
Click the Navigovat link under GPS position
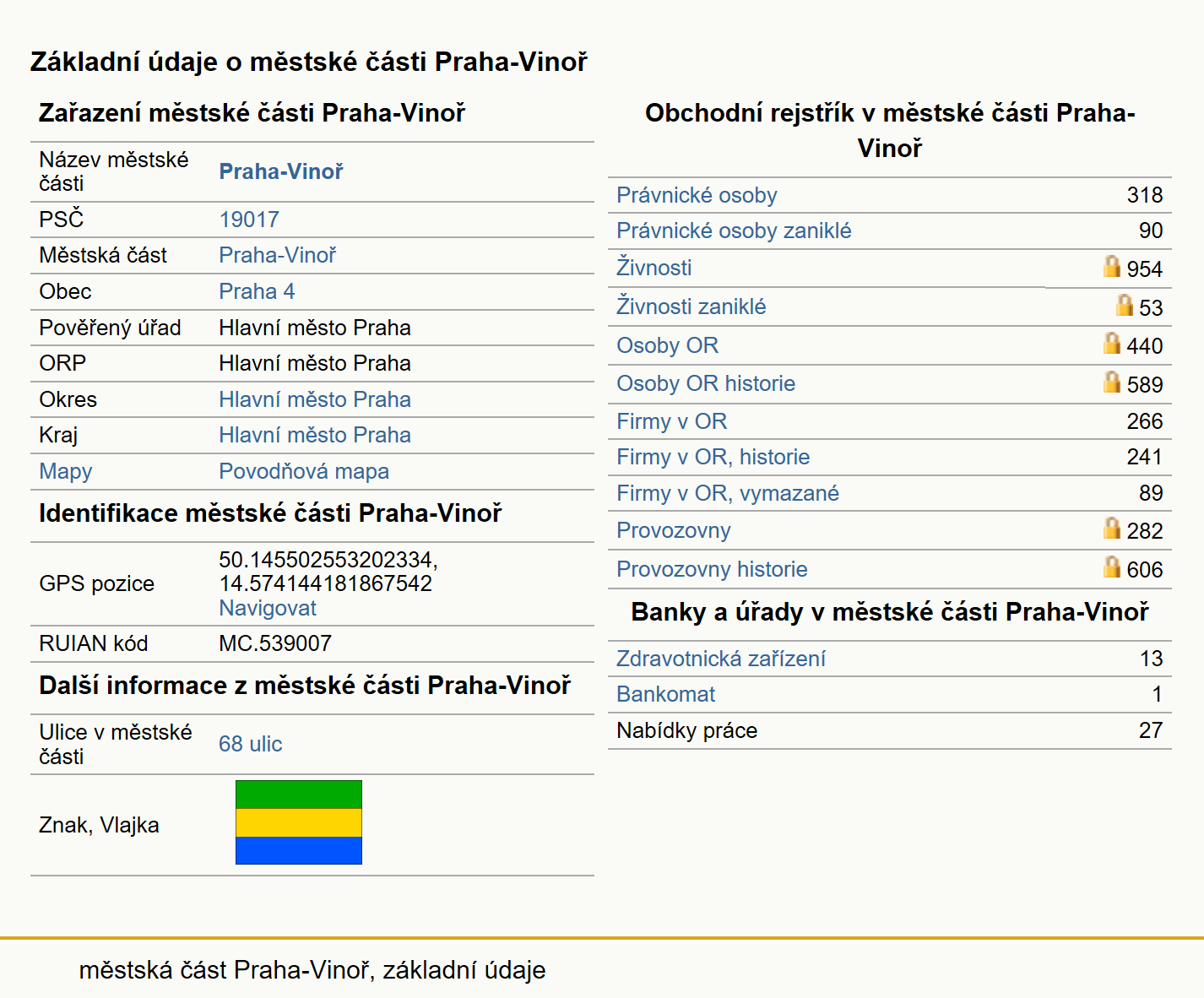click(268, 608)
